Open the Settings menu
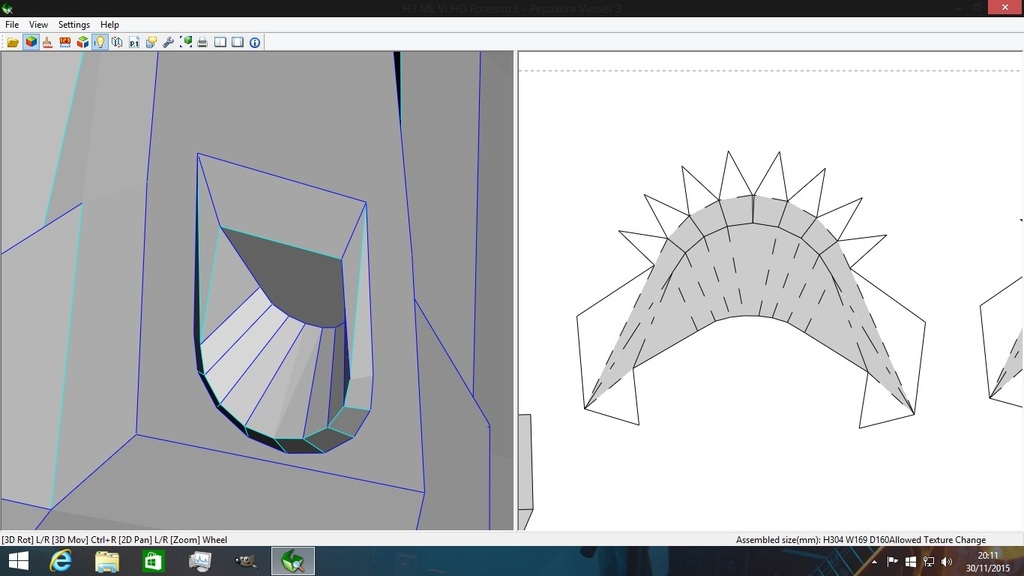This screenshot has height=576, width=1024. point(74,24)
